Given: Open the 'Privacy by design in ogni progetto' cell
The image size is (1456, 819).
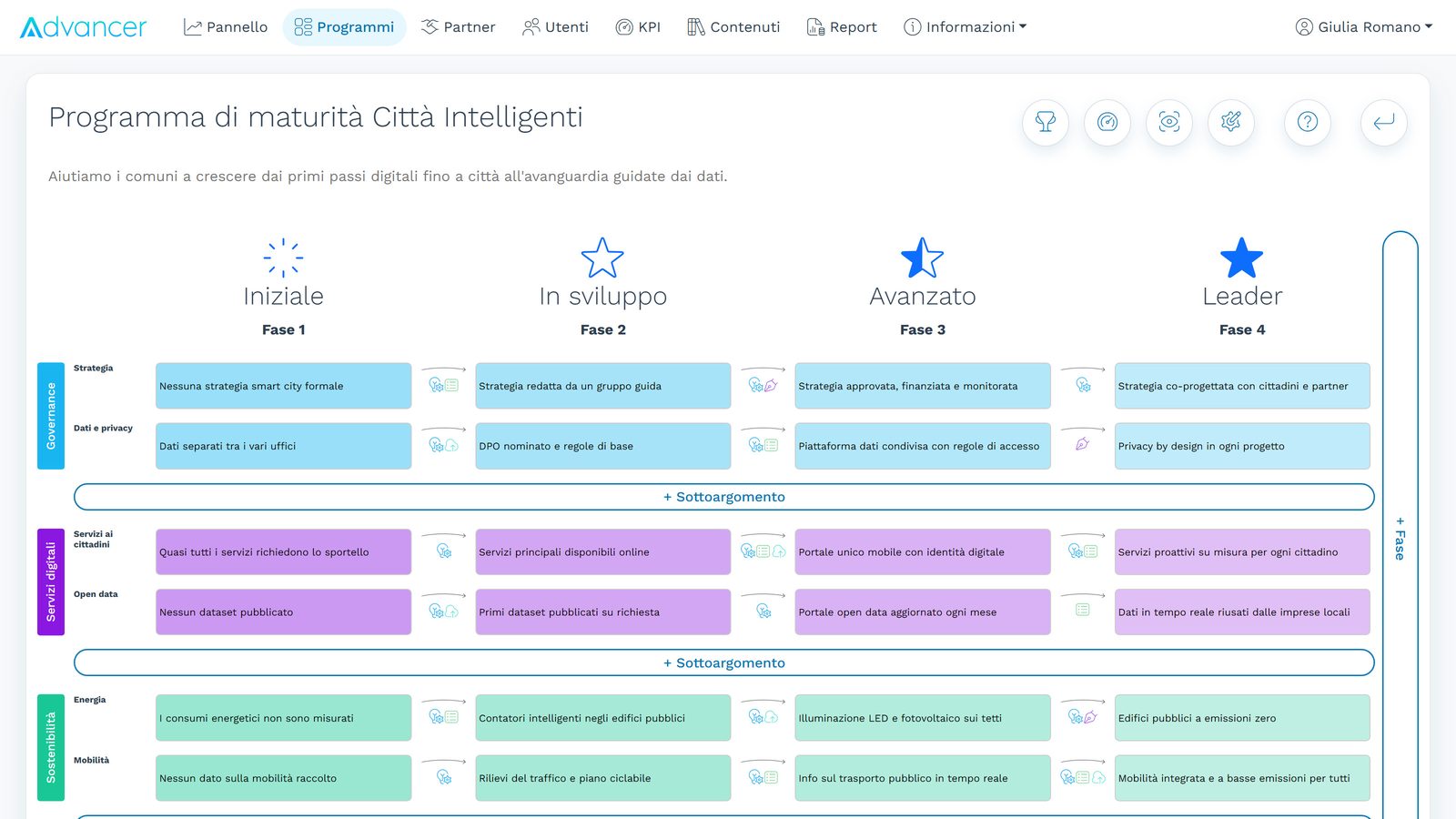Looking at the screenshot, I should (x=1242, y=446).
